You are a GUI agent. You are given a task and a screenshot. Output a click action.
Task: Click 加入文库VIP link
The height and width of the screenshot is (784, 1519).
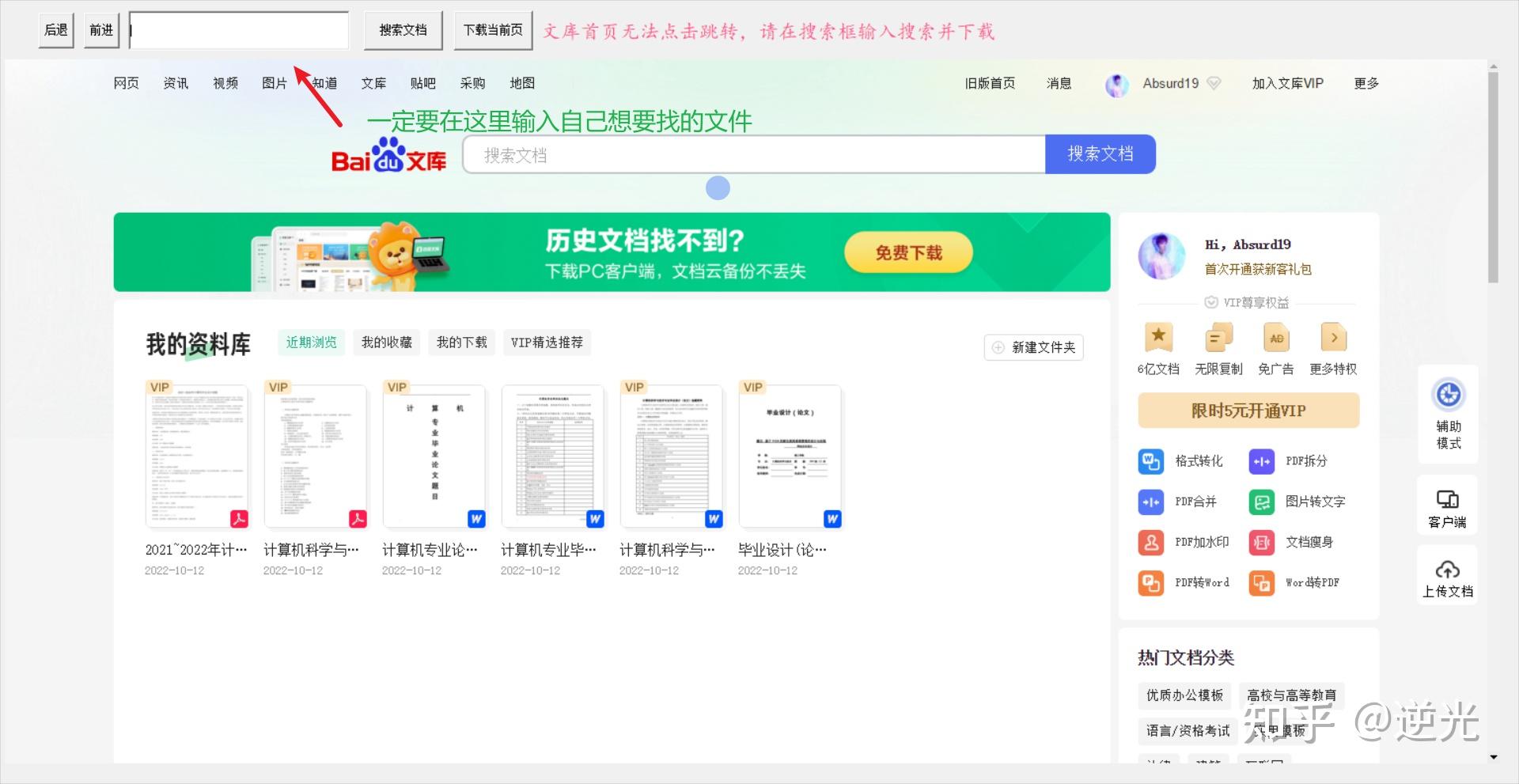(1287, 83)
